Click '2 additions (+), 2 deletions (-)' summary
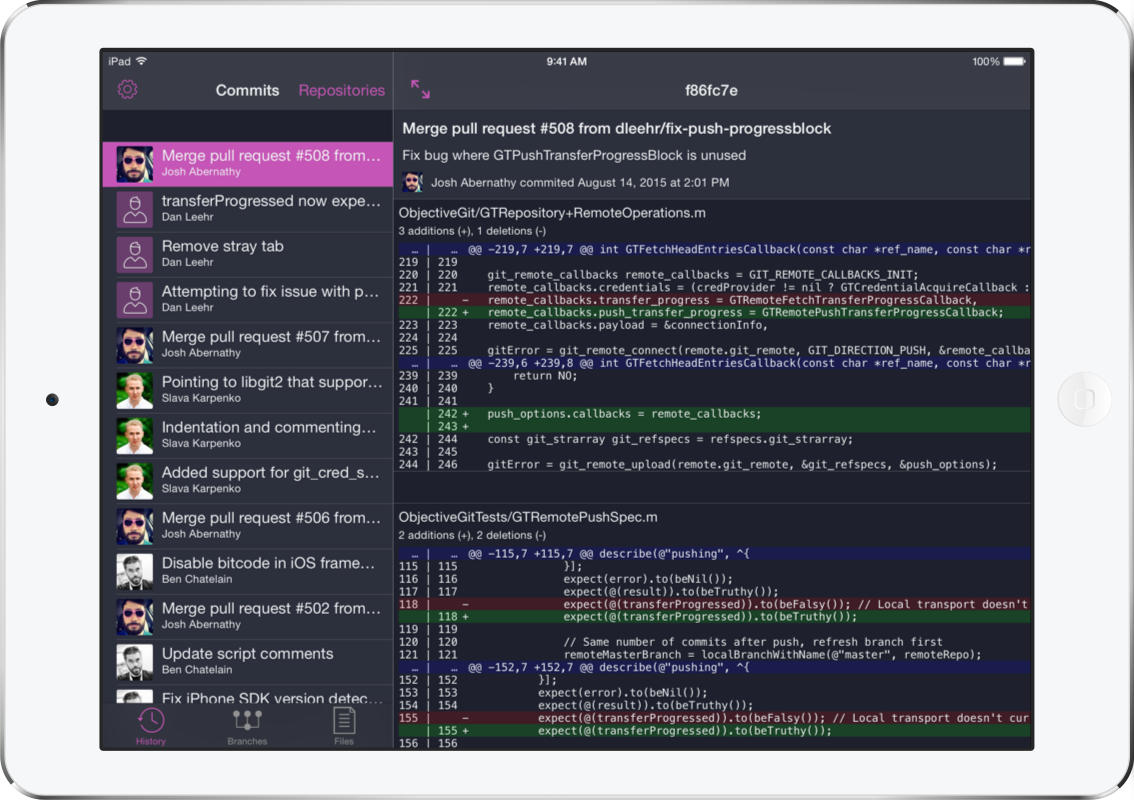 (x=472, y=535)
